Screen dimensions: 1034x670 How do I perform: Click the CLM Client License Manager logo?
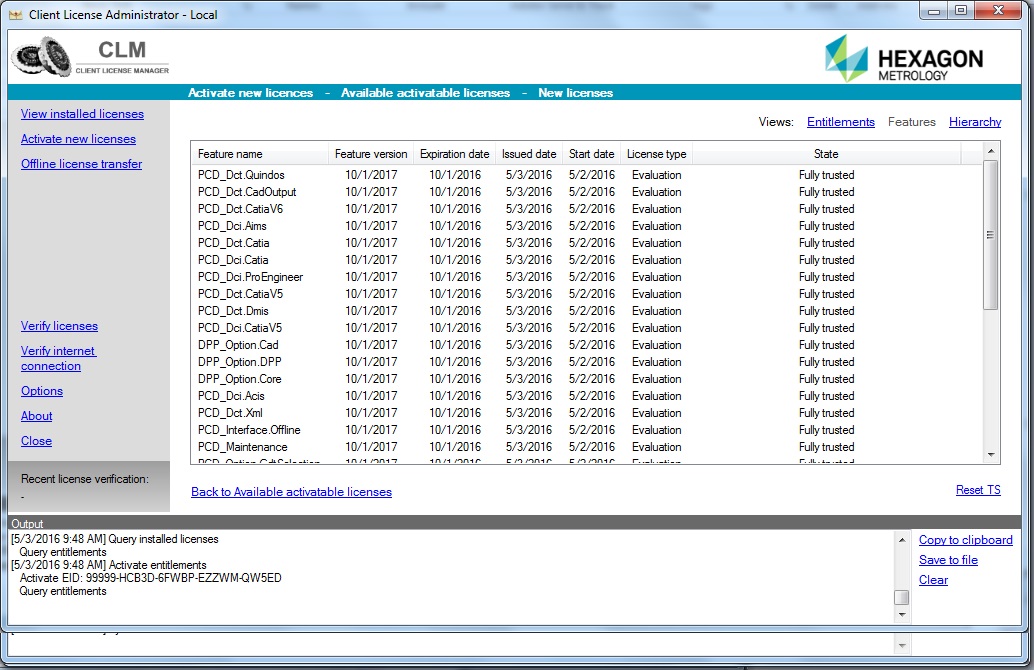pos(90,58)
